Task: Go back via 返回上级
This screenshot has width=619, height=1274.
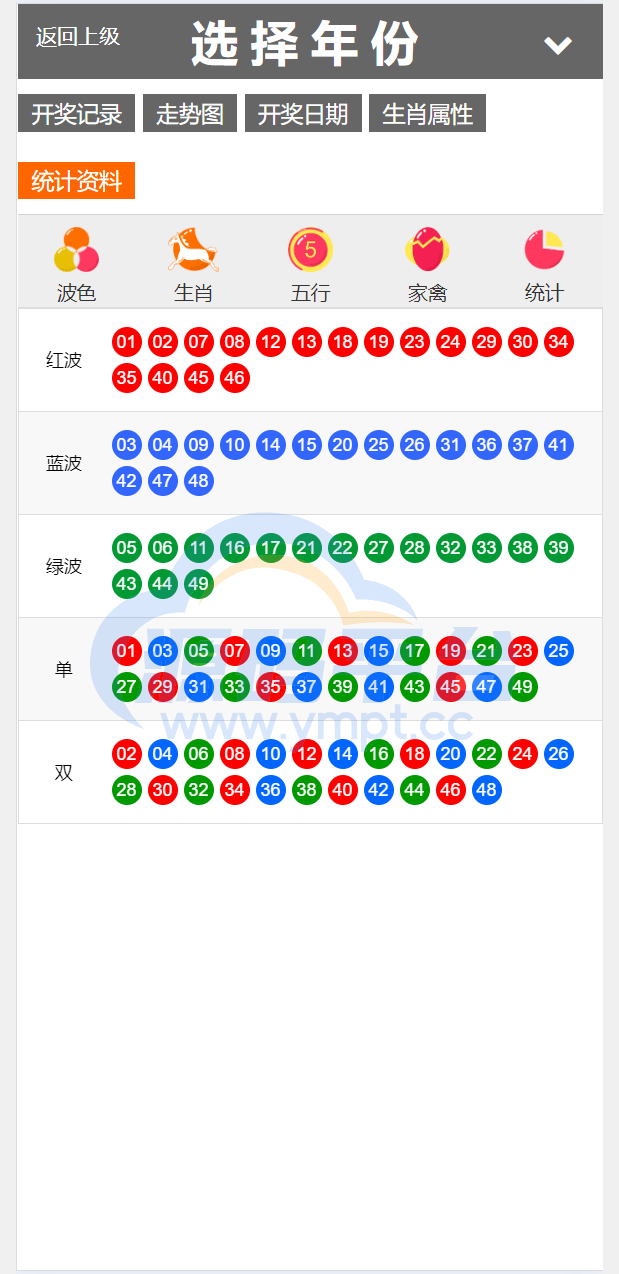Action: click(78, 37)
